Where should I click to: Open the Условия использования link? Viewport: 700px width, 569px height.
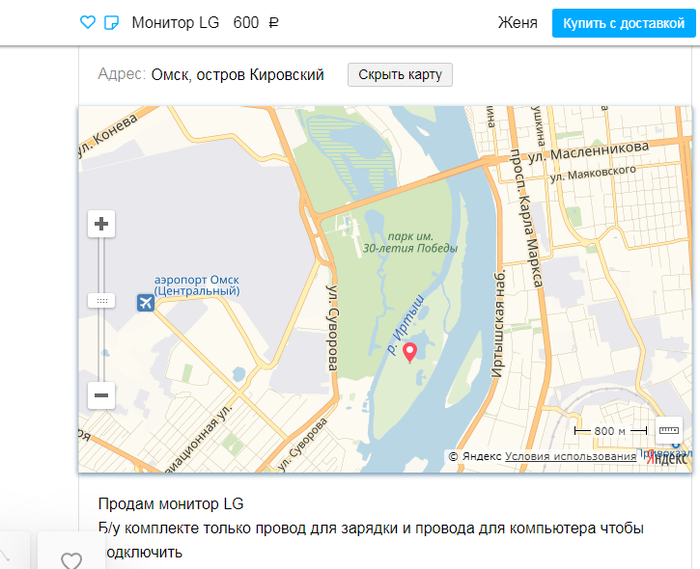click(x=570, y=457)
